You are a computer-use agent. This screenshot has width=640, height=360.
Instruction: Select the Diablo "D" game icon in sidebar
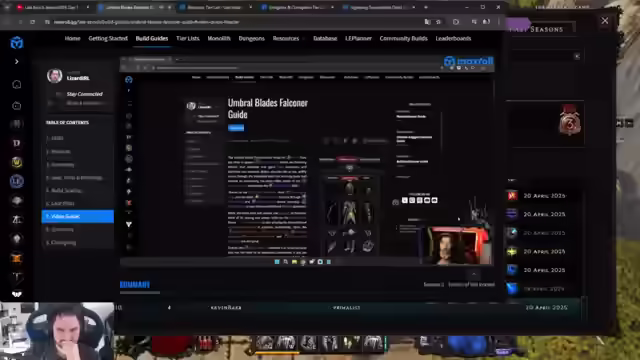17,143
